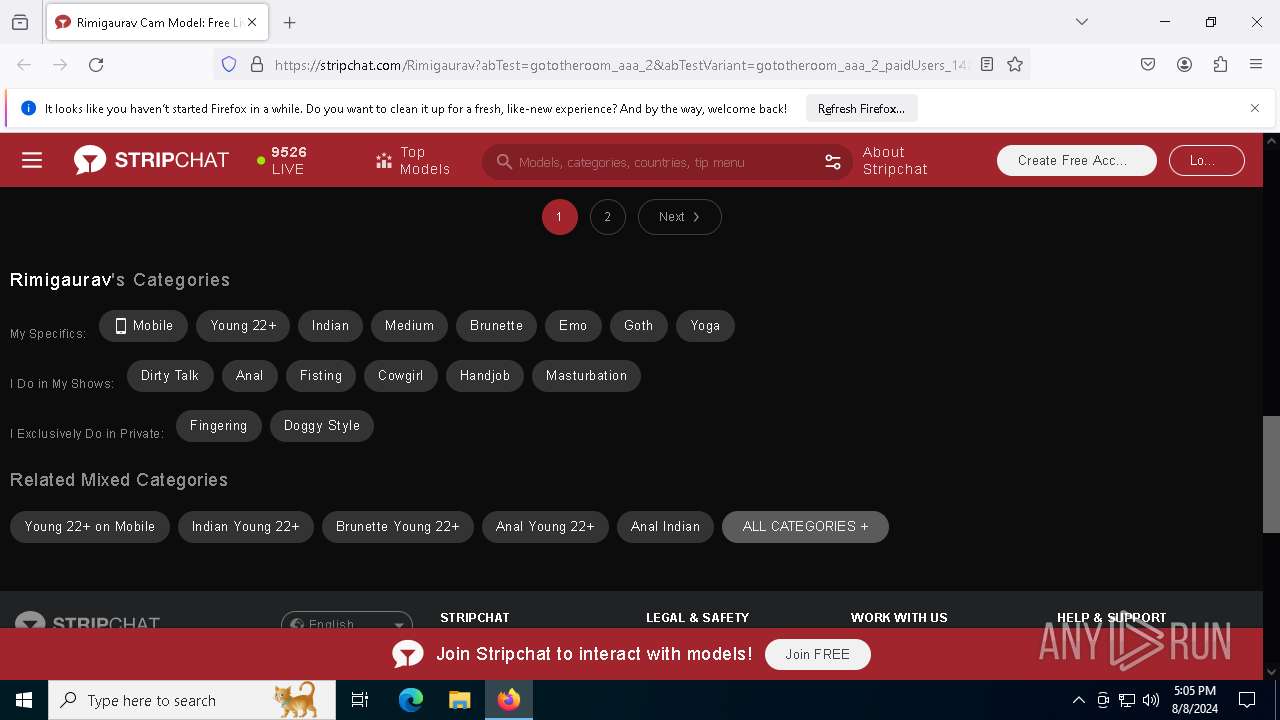Viewport: 1280px width, 720px height.
Task: Go back to previous page
Action: (24, 64)
